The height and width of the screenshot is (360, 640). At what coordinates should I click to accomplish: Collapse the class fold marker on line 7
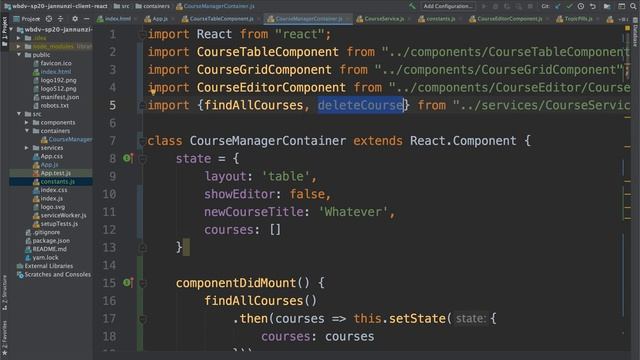point(142,141)
